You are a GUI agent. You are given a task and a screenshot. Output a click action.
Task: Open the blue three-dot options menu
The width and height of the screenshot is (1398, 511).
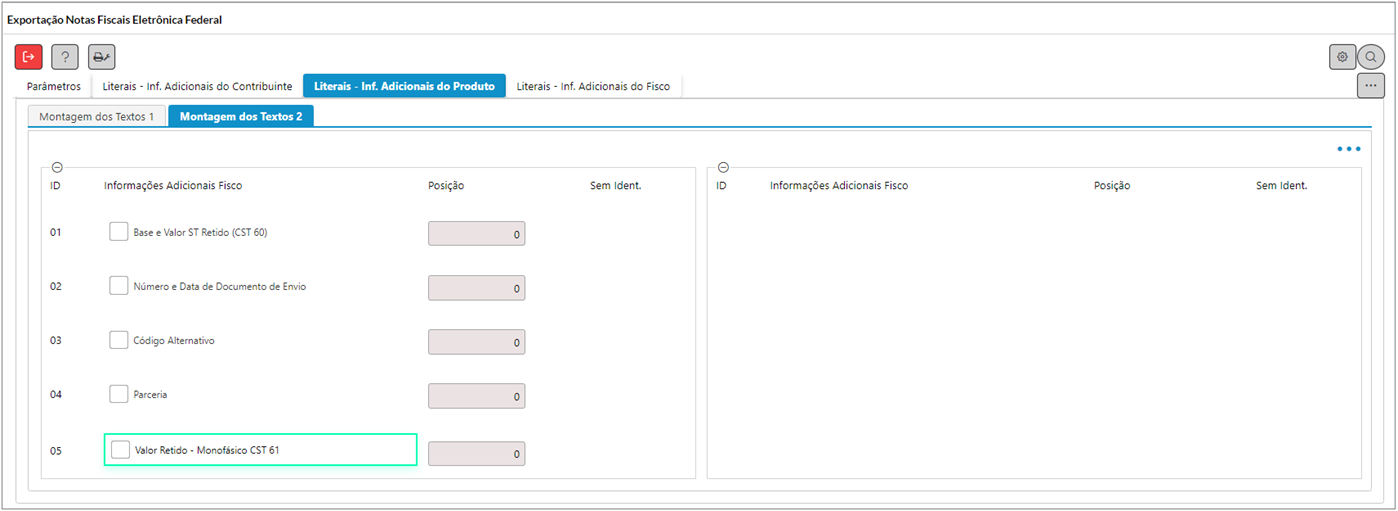[x=1348, y=149]
